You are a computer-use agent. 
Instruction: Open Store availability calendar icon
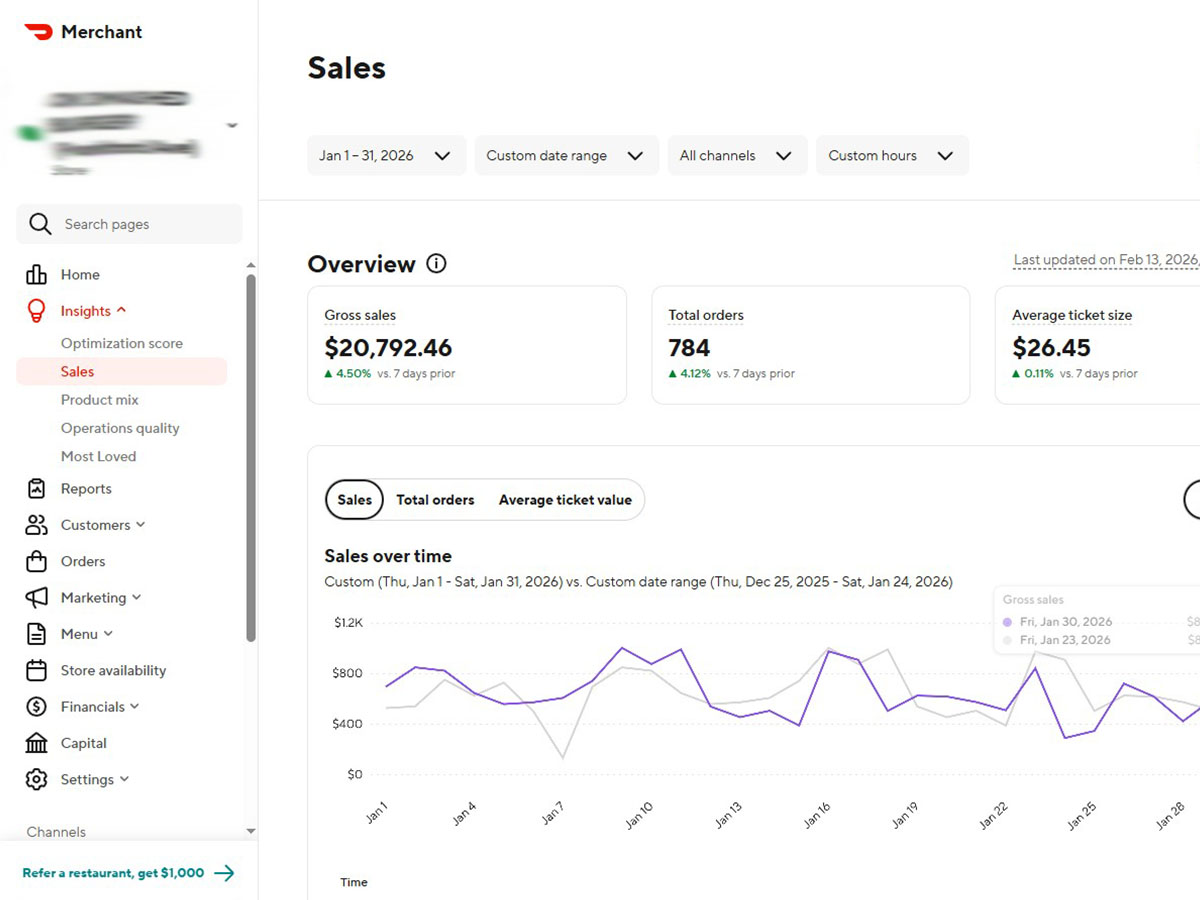tap(34, 670)
